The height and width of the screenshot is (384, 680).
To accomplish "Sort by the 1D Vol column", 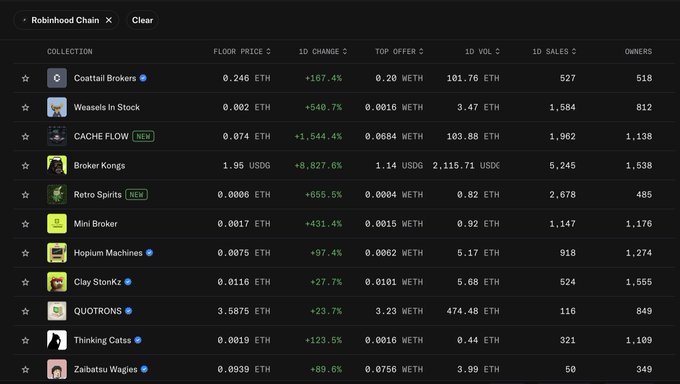I will (x=482, y=51).
